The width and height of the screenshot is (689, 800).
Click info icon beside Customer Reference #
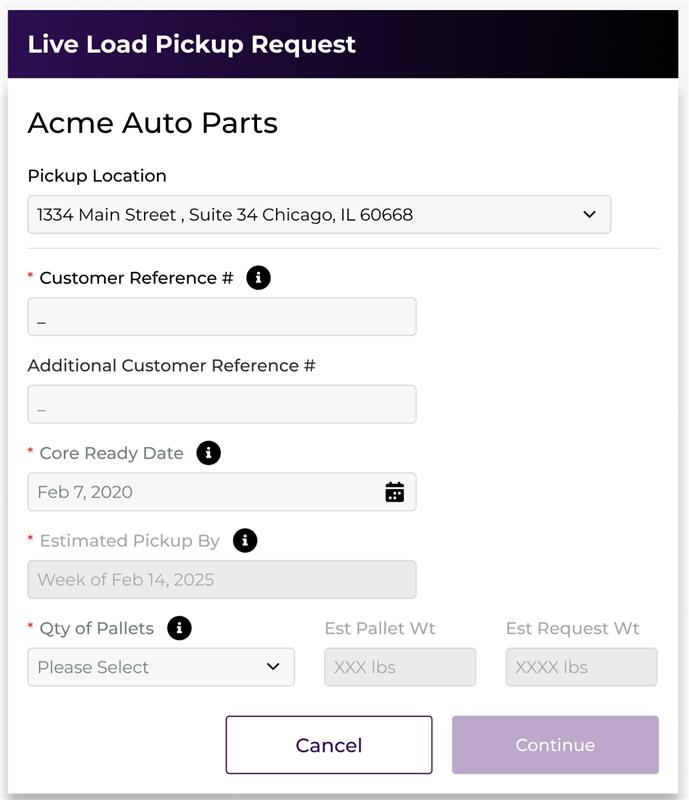[x=258, y=278]
